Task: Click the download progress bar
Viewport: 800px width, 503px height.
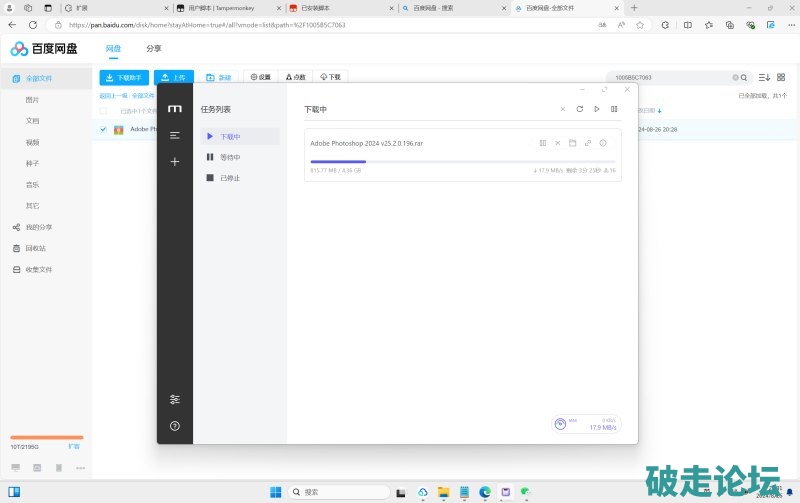Action: tap(462, 161)
